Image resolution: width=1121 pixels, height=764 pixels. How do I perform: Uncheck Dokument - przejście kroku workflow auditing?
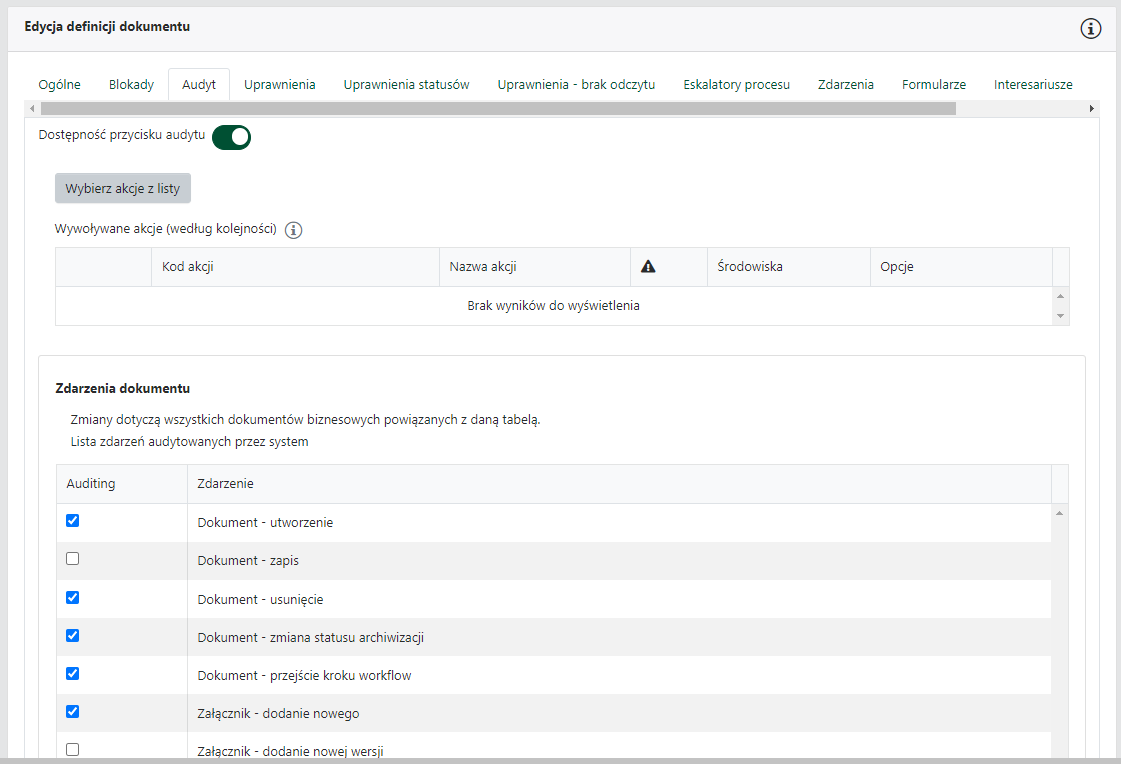[72, 674]
